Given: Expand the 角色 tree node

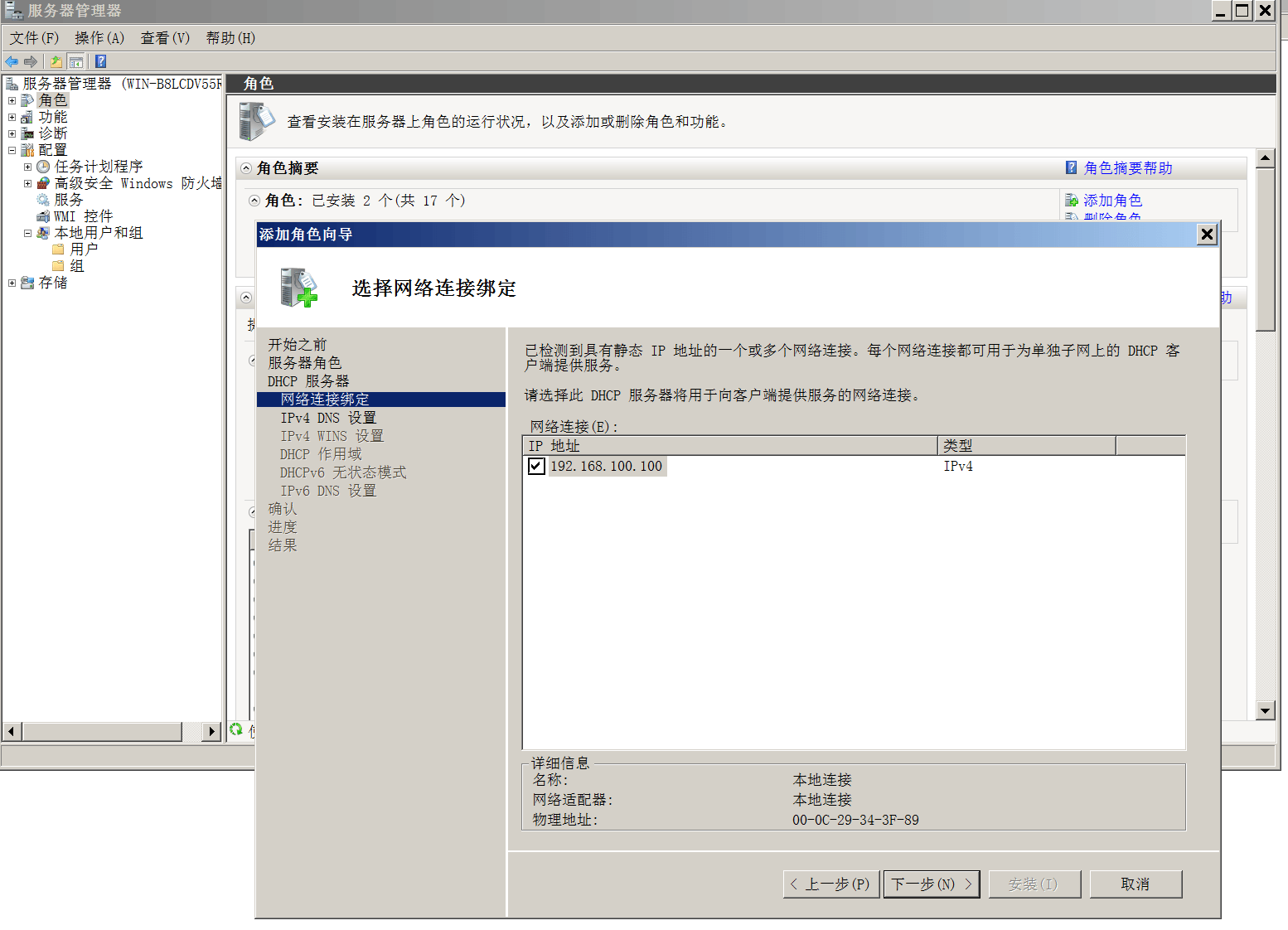Looking at the screenshot, I should (x=12, y=100).
